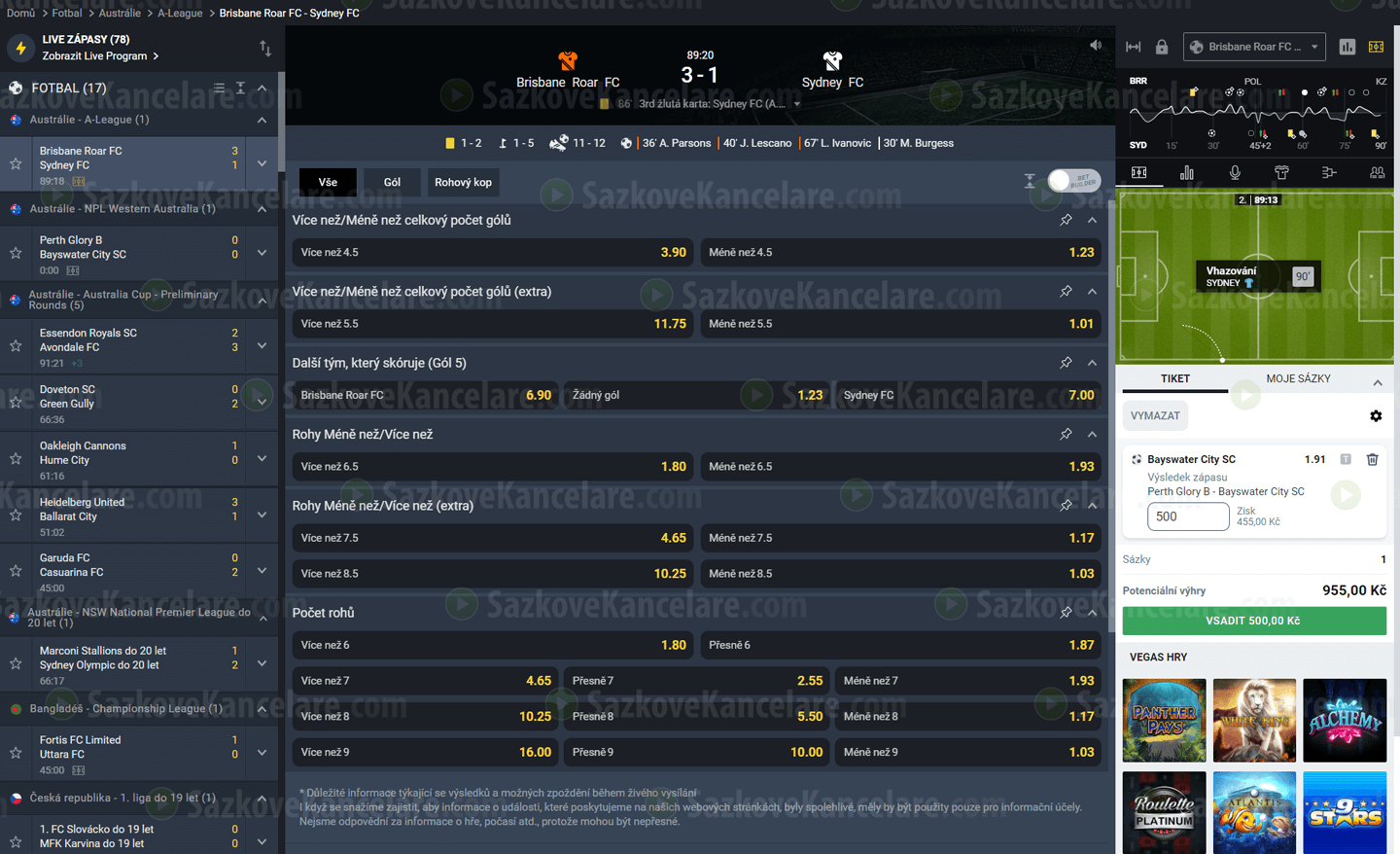The height and width of the screenshot is (854, 1400).
Task: Open the Brisbane Roar FC match selector dropdown
Action: tap(1254, 47)
